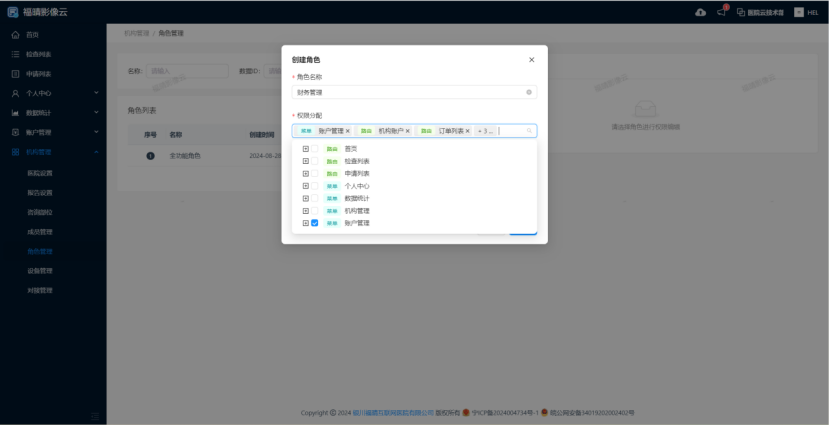The width and height of the screenshot is (830, 426).
Task: Tick the 数据统计 permission checkbox
Action: pyautogui.click(x=315, y=198)
